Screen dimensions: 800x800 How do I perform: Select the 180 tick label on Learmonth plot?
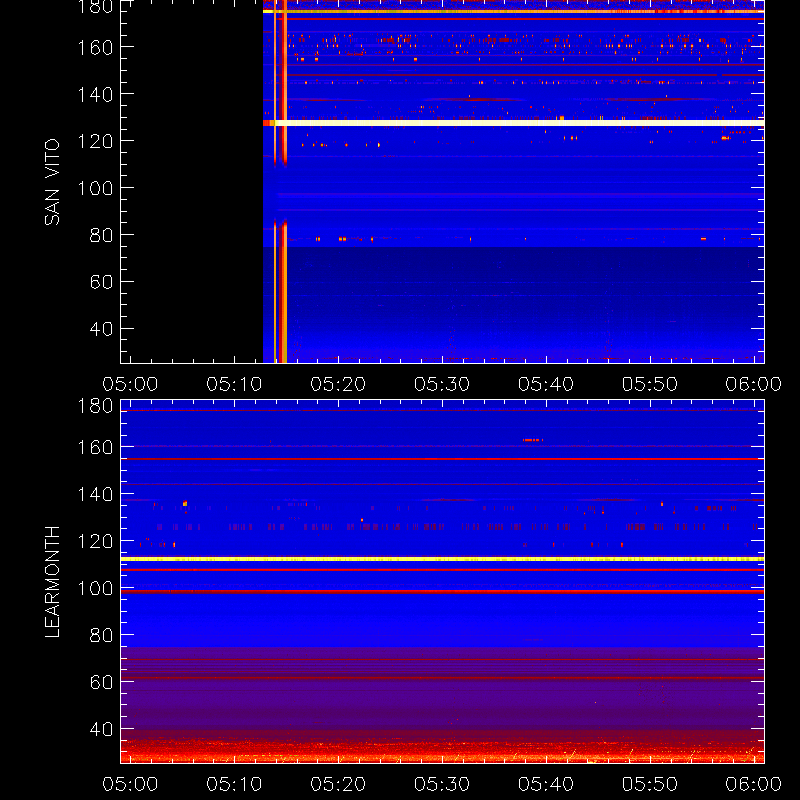[x=95, y=406]
